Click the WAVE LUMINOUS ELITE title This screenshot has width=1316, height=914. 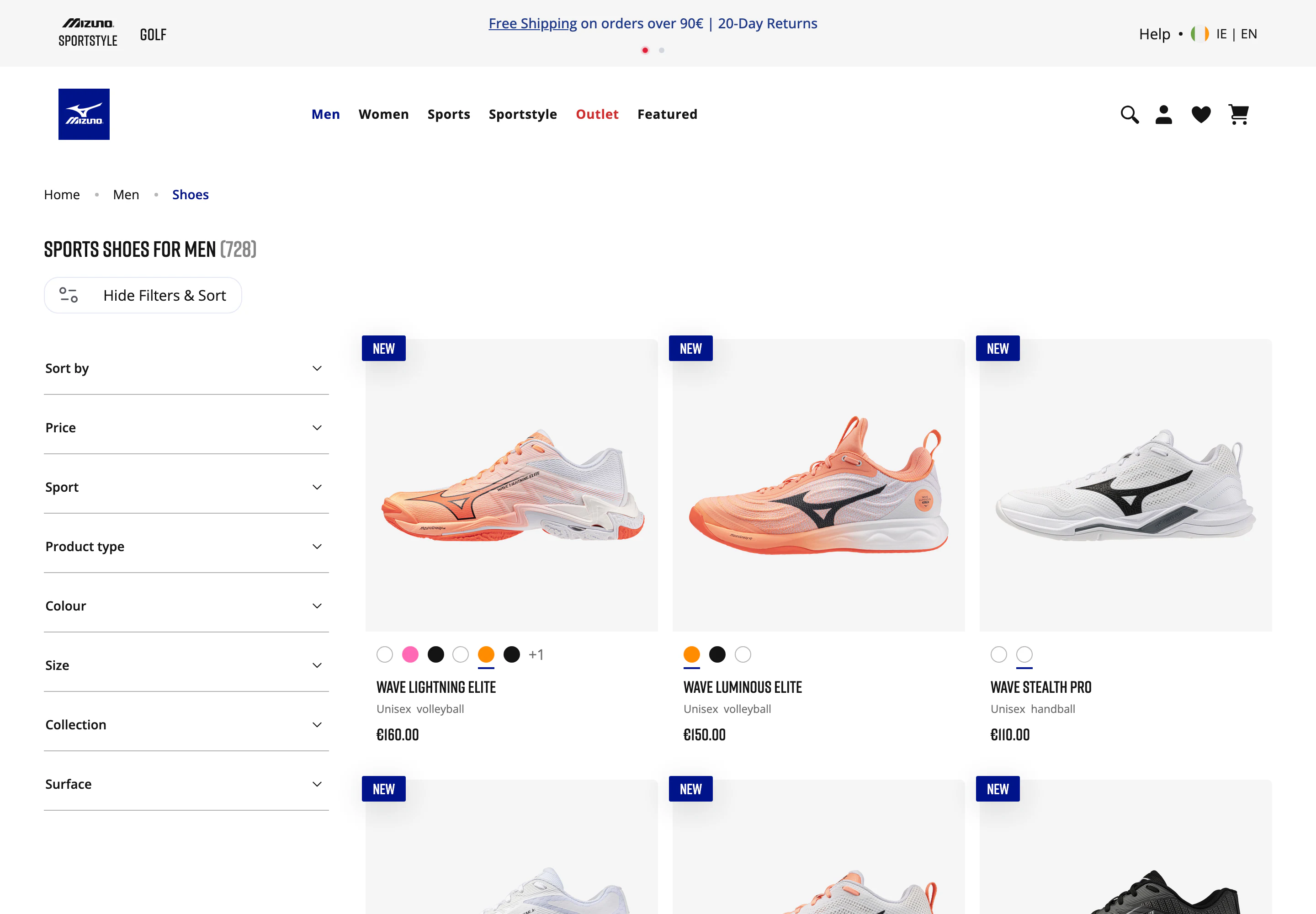tap(743, 687)
